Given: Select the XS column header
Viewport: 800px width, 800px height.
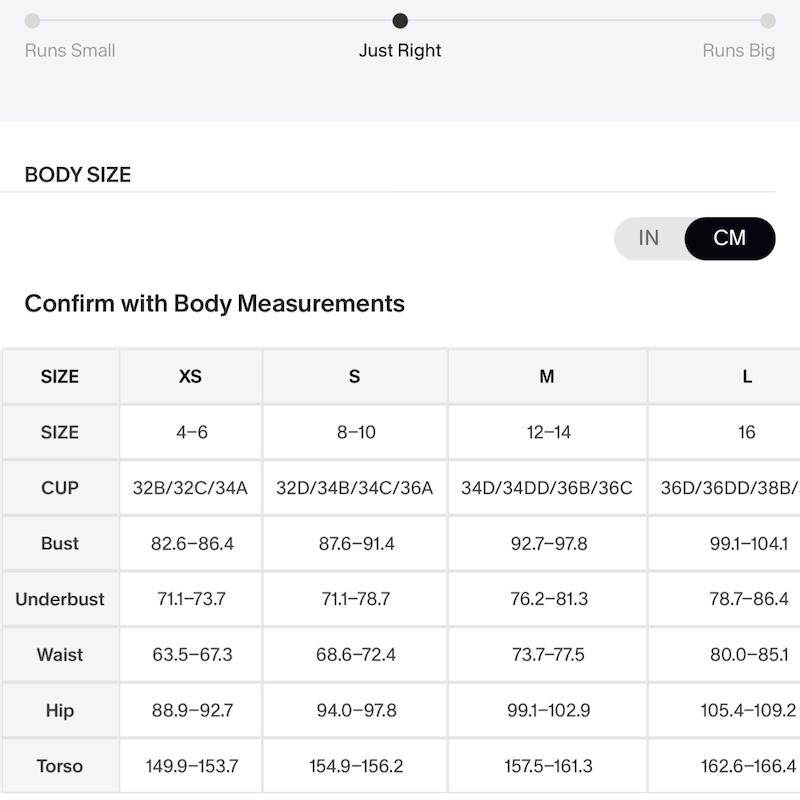Looking at the screenshot, I should (x=190, y=377).
